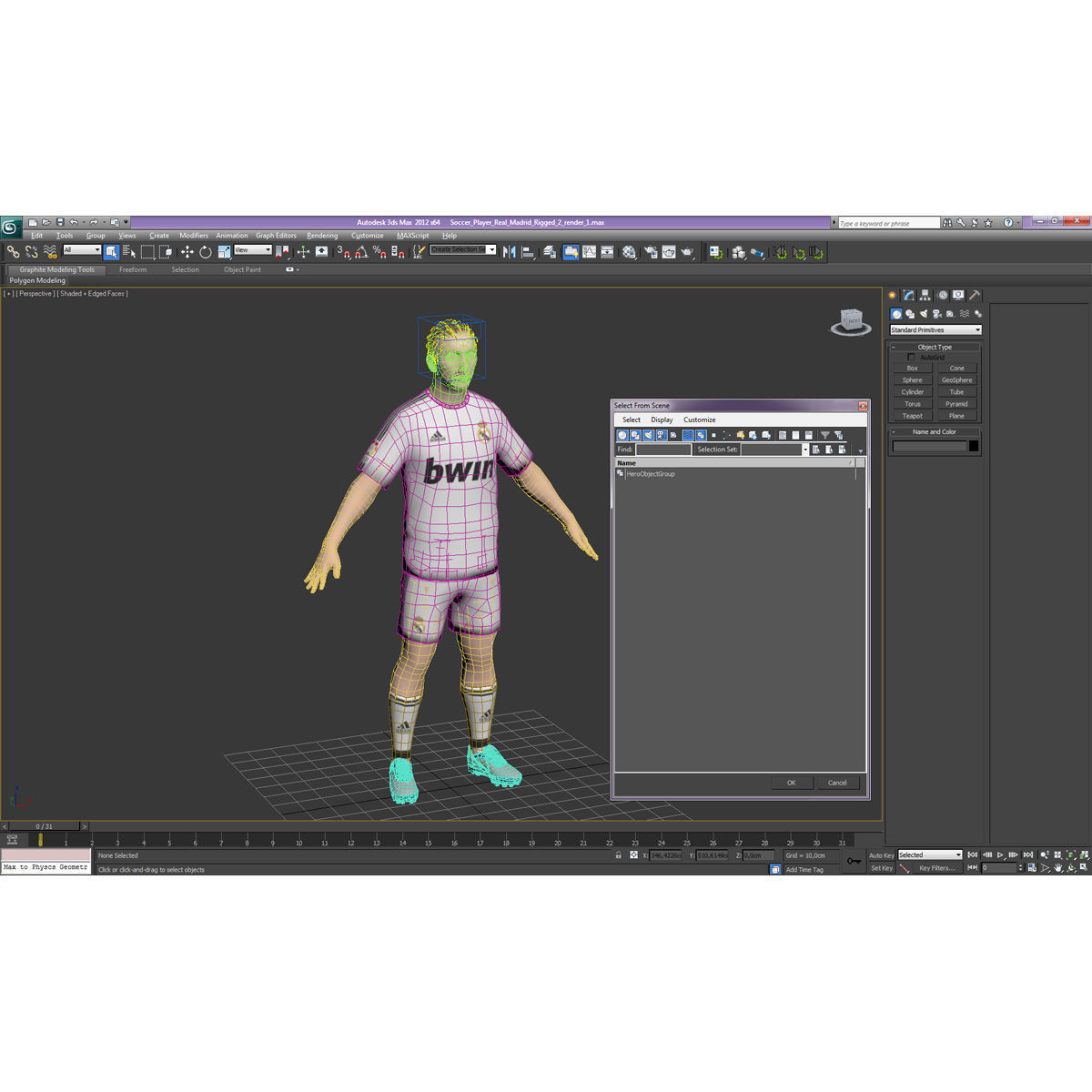Open the Rendering menu

click(322, 236)
